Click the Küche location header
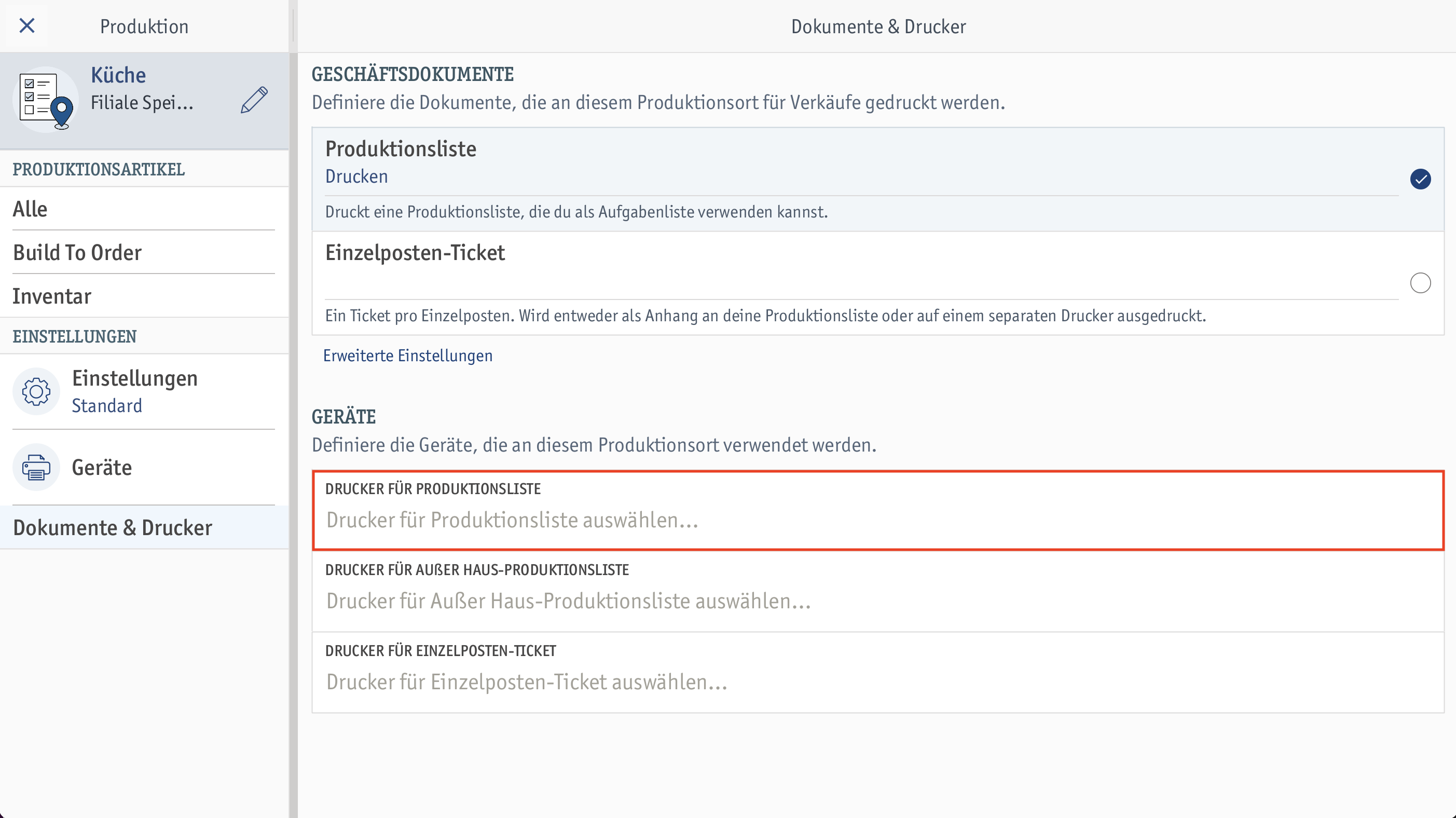 [144, 101]
